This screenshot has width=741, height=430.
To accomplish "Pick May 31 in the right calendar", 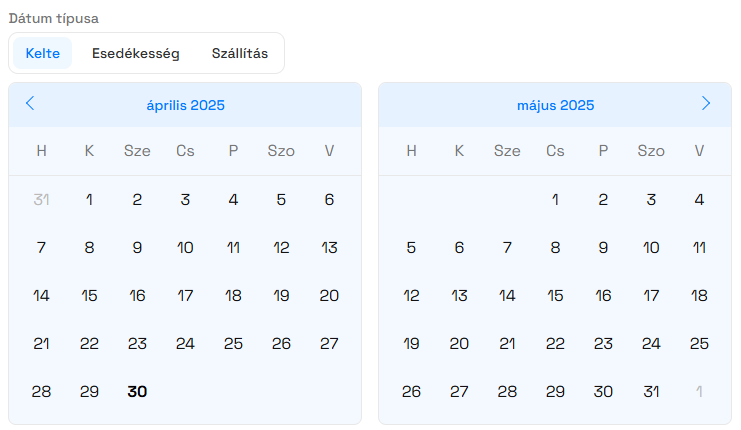I will 651,391.
